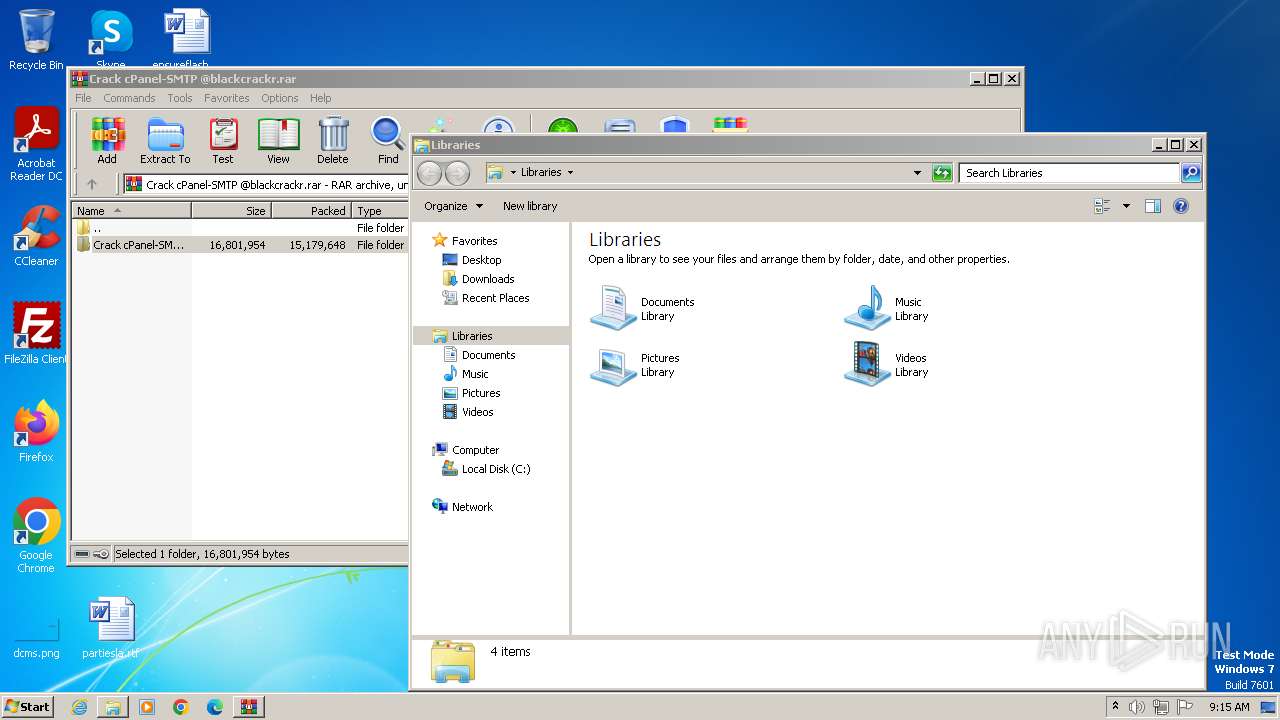Screen dimensions: 1280x720
Task: Select the parent '..' folder row
Action: click(240, 228)
